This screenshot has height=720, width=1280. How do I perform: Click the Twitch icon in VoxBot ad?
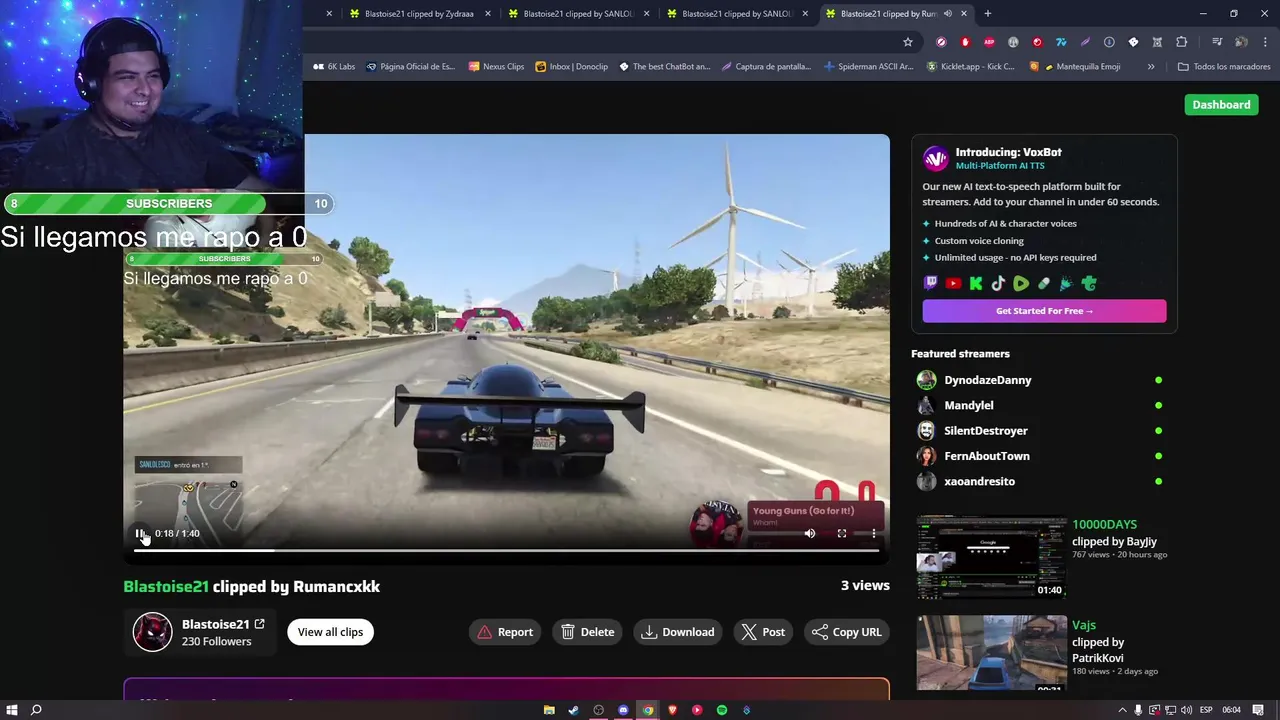(x=931, y=284)
